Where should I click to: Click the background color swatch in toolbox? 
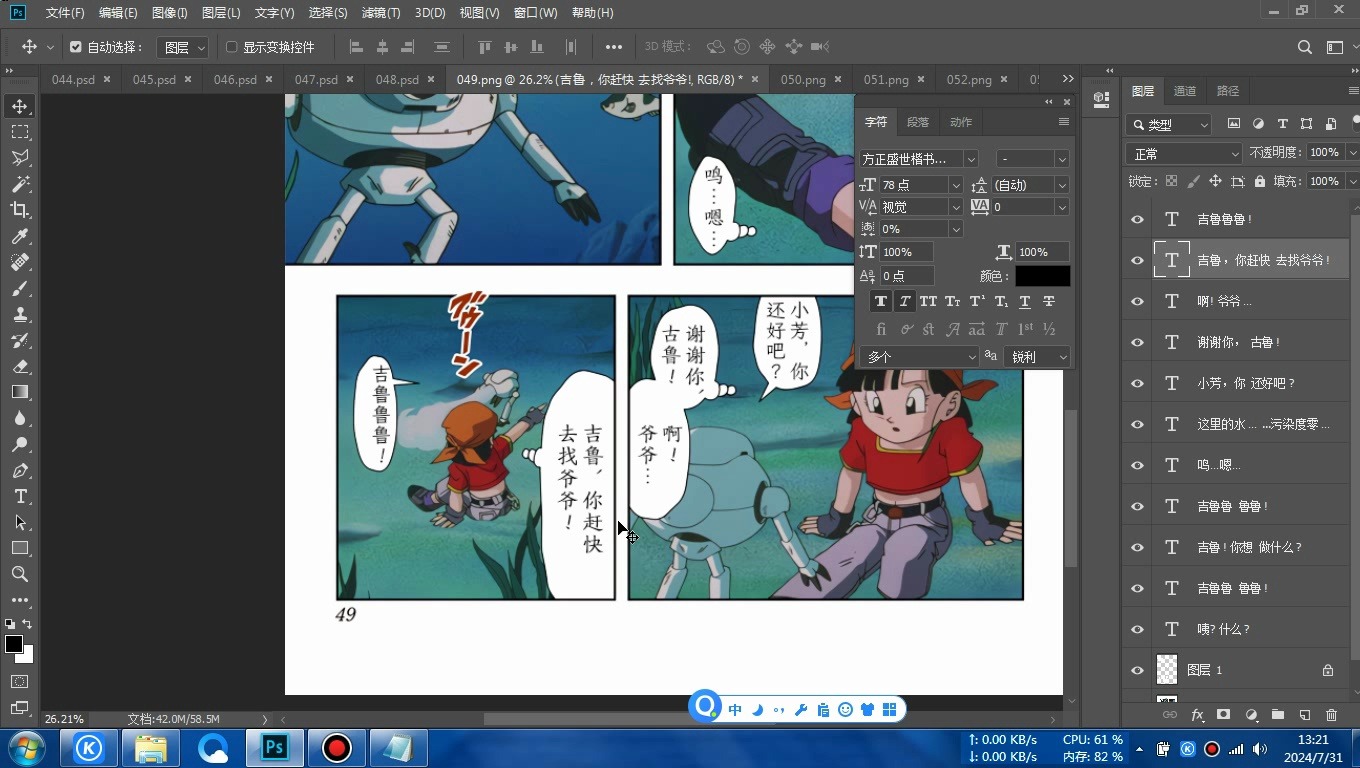27,657
